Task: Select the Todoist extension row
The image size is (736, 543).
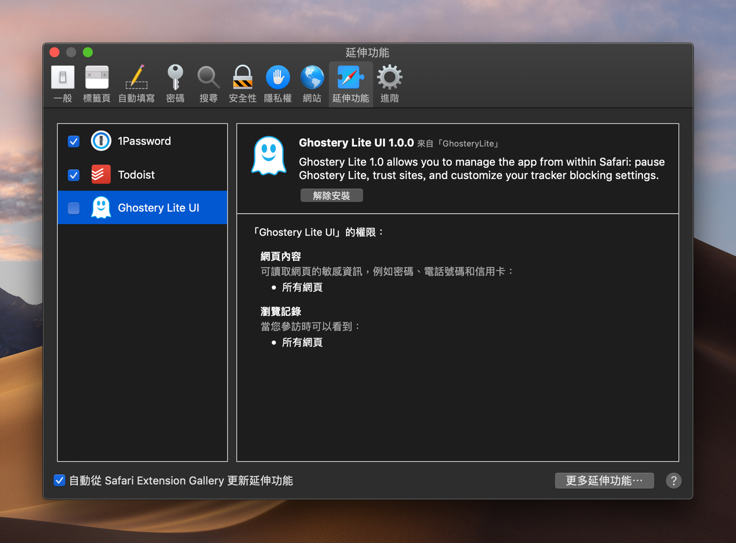Action: click(x=142, y=175)
